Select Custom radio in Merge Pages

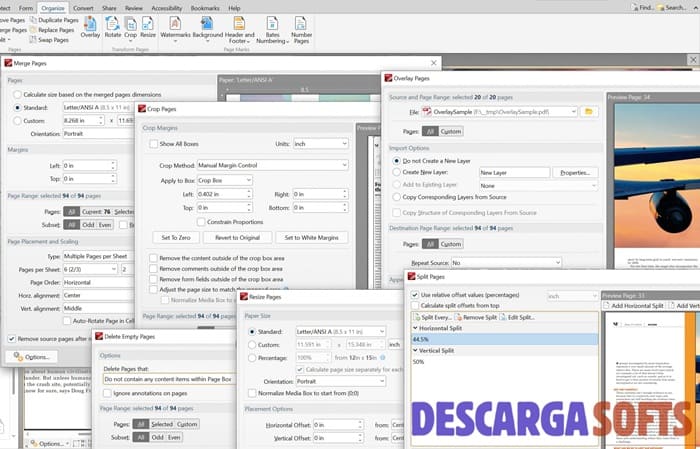[17, 121]
